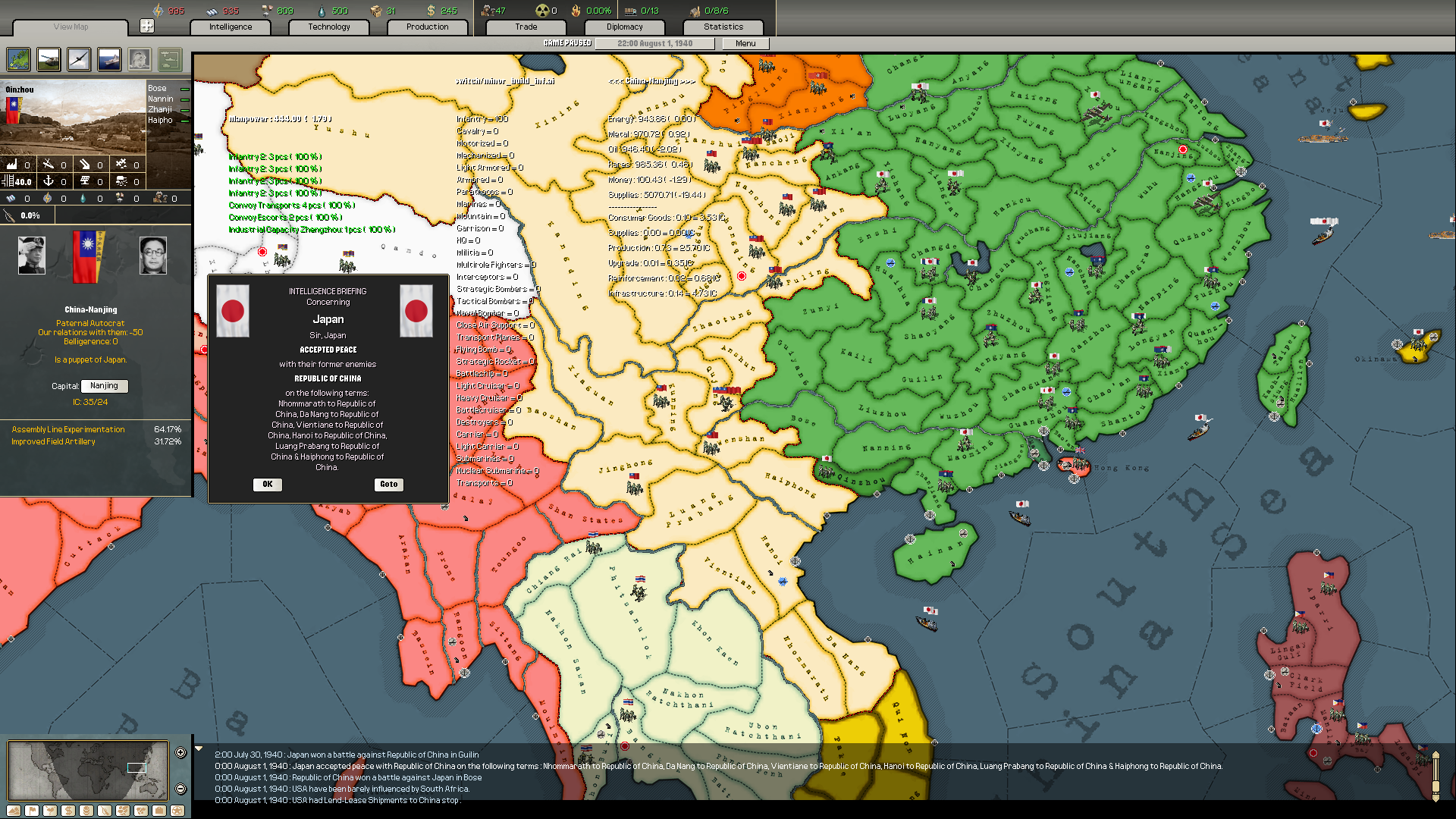Zoom in using the minimap magnifier icon
The width and height of the screenshot is (1456, 819).
[x=180, y=753]
